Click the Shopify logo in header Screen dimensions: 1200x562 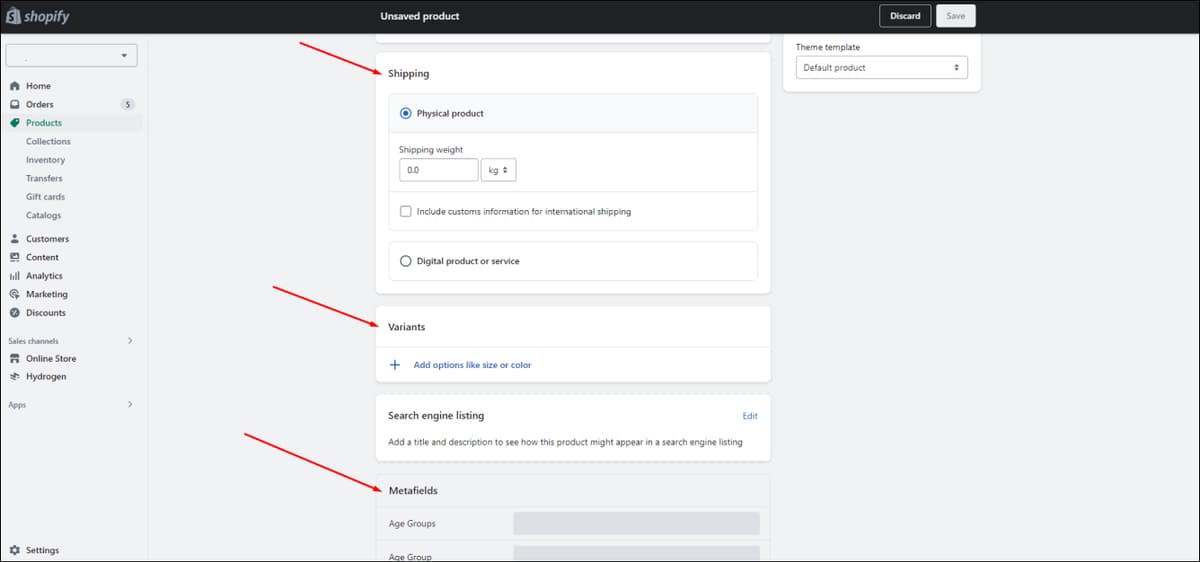click(x=38, y=16)
